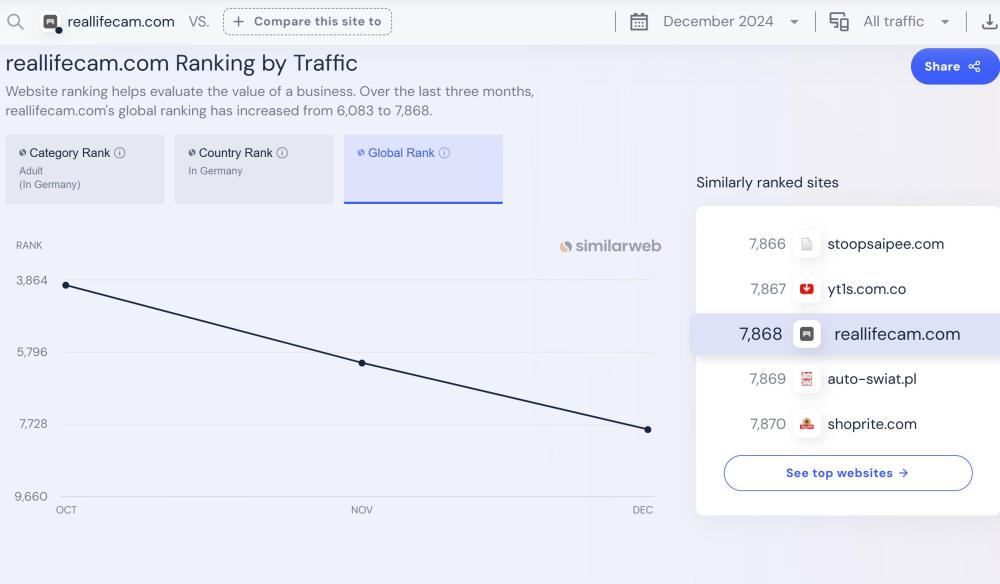Click the devices icon beside All traffic
The width and height of the screenshot is (1000, 584).
(x=839, y=21)
